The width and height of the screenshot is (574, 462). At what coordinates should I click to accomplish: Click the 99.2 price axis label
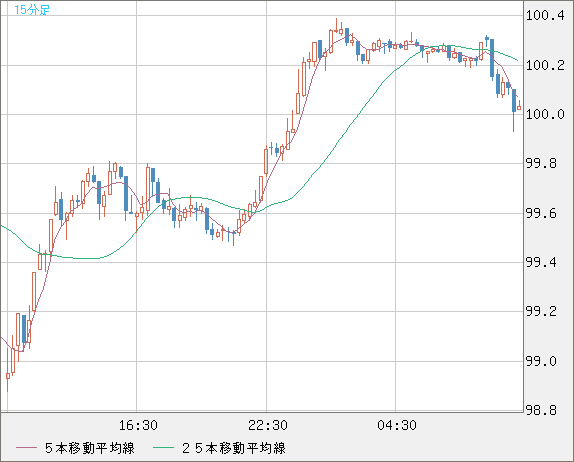(541, 311)
